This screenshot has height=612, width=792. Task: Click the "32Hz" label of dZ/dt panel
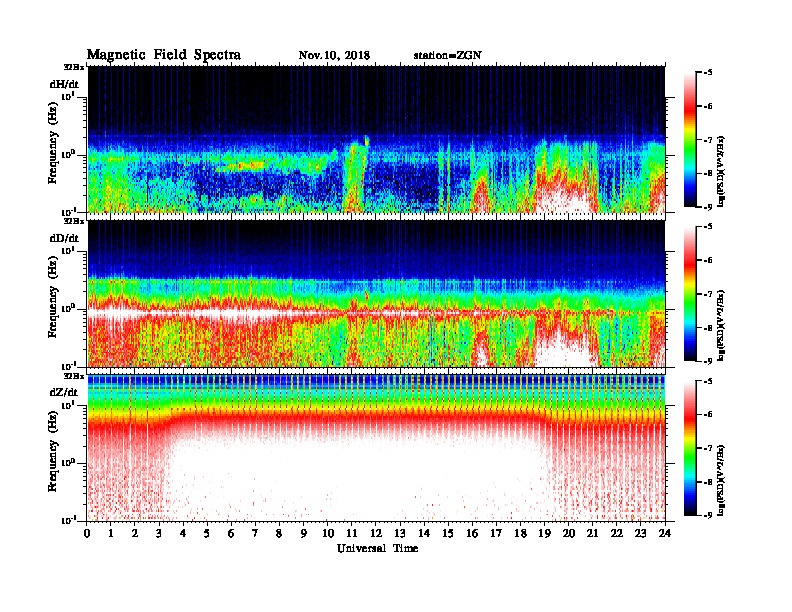(74, 376)
